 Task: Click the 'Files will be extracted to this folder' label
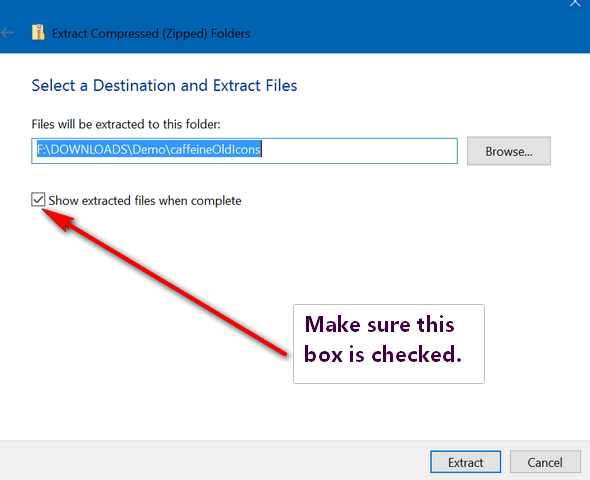pos(126,124)
